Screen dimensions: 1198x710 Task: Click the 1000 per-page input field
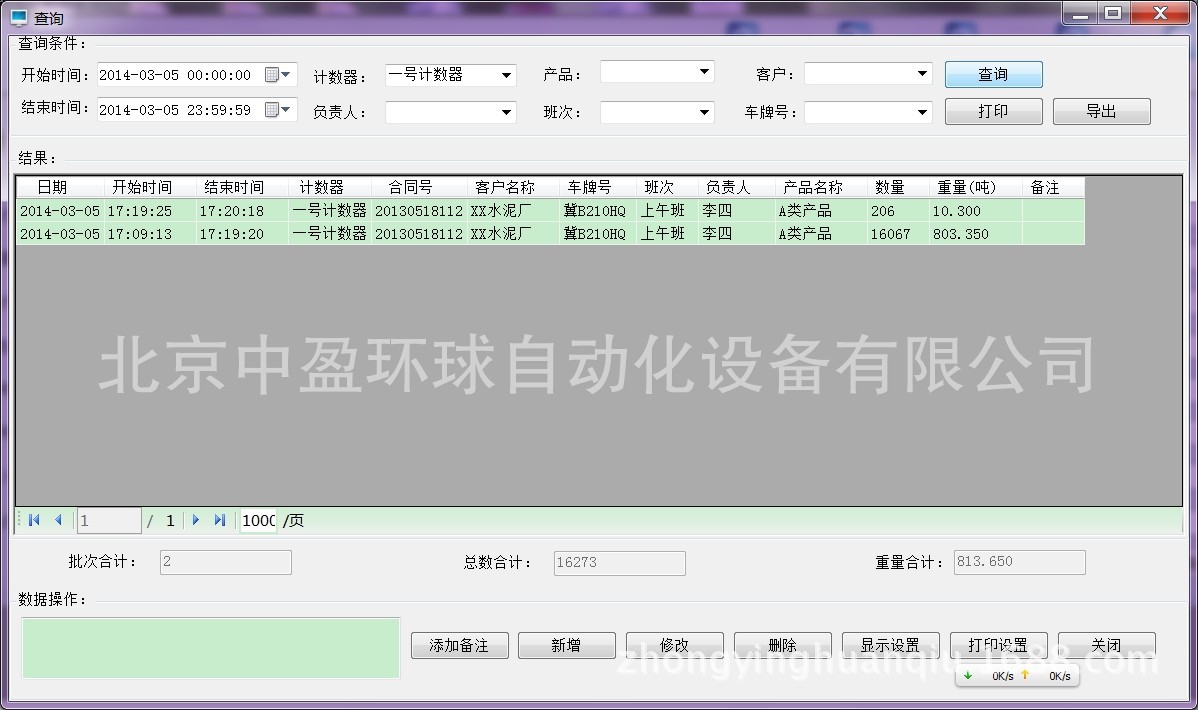coord(258,520)
